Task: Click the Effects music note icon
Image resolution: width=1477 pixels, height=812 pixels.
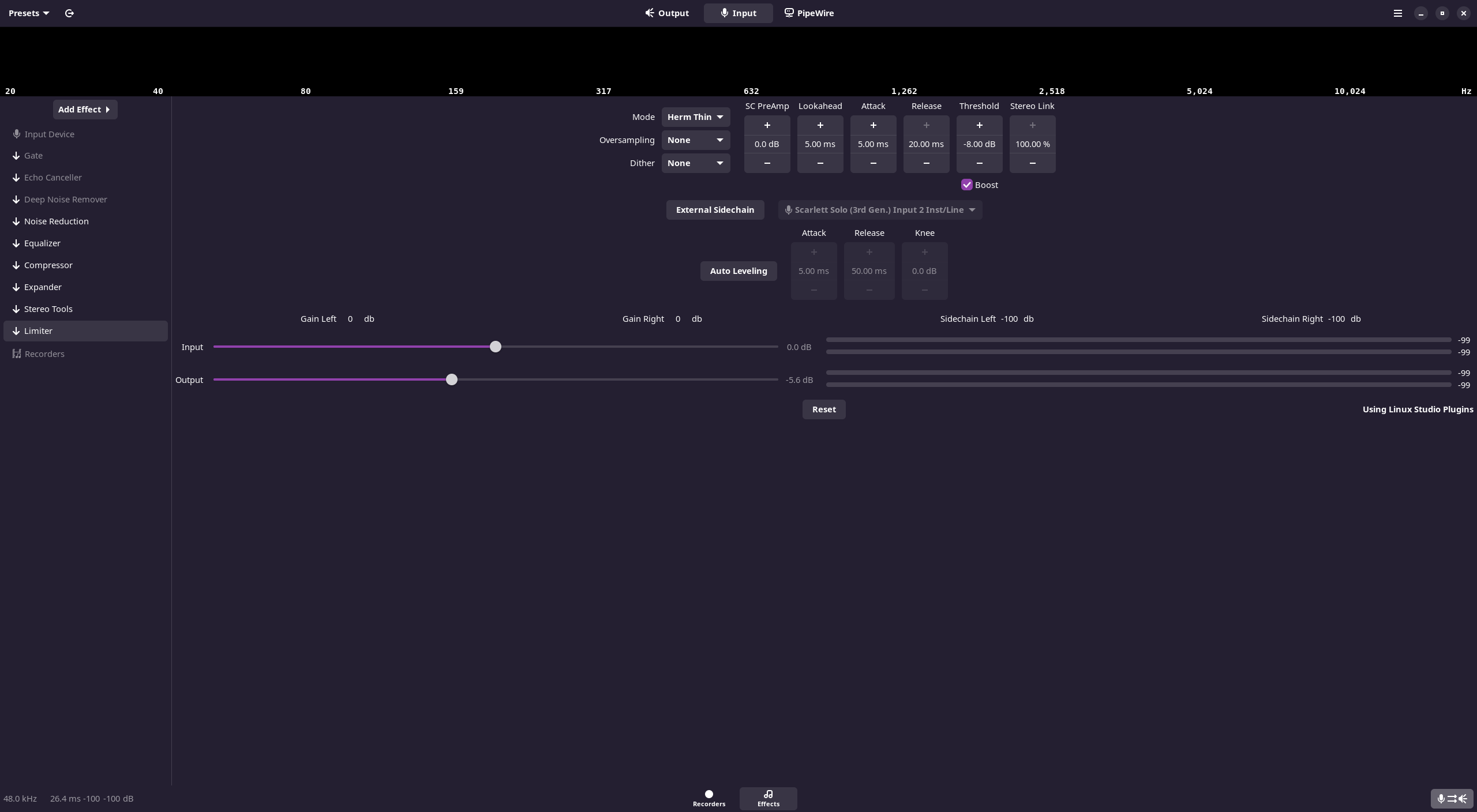Action: coord(768,794)
